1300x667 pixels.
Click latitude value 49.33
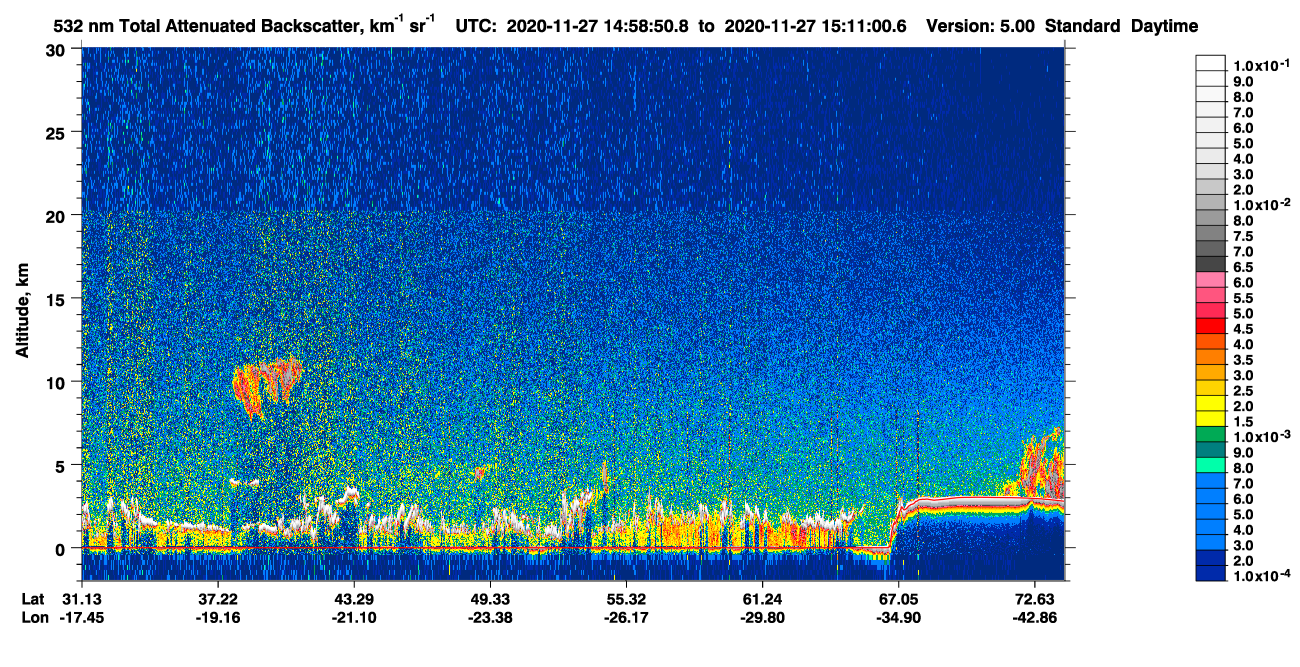coord(490,598)
